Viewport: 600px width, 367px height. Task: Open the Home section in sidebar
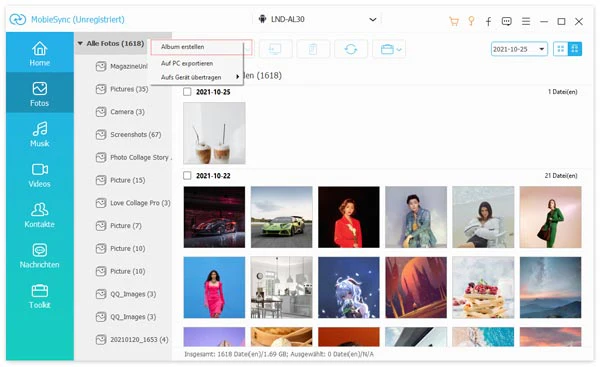click(40, 54)
